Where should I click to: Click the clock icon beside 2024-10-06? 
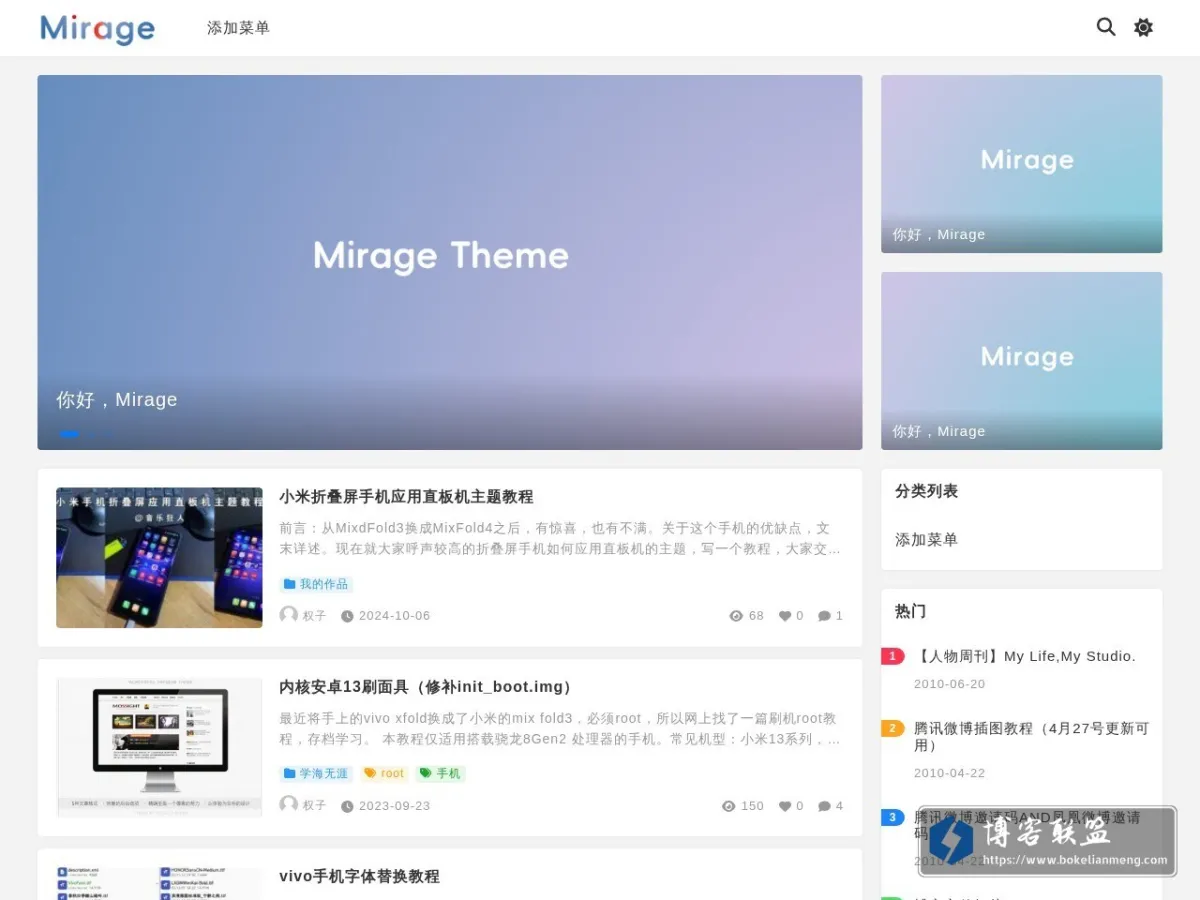click(x=347, y=616)
